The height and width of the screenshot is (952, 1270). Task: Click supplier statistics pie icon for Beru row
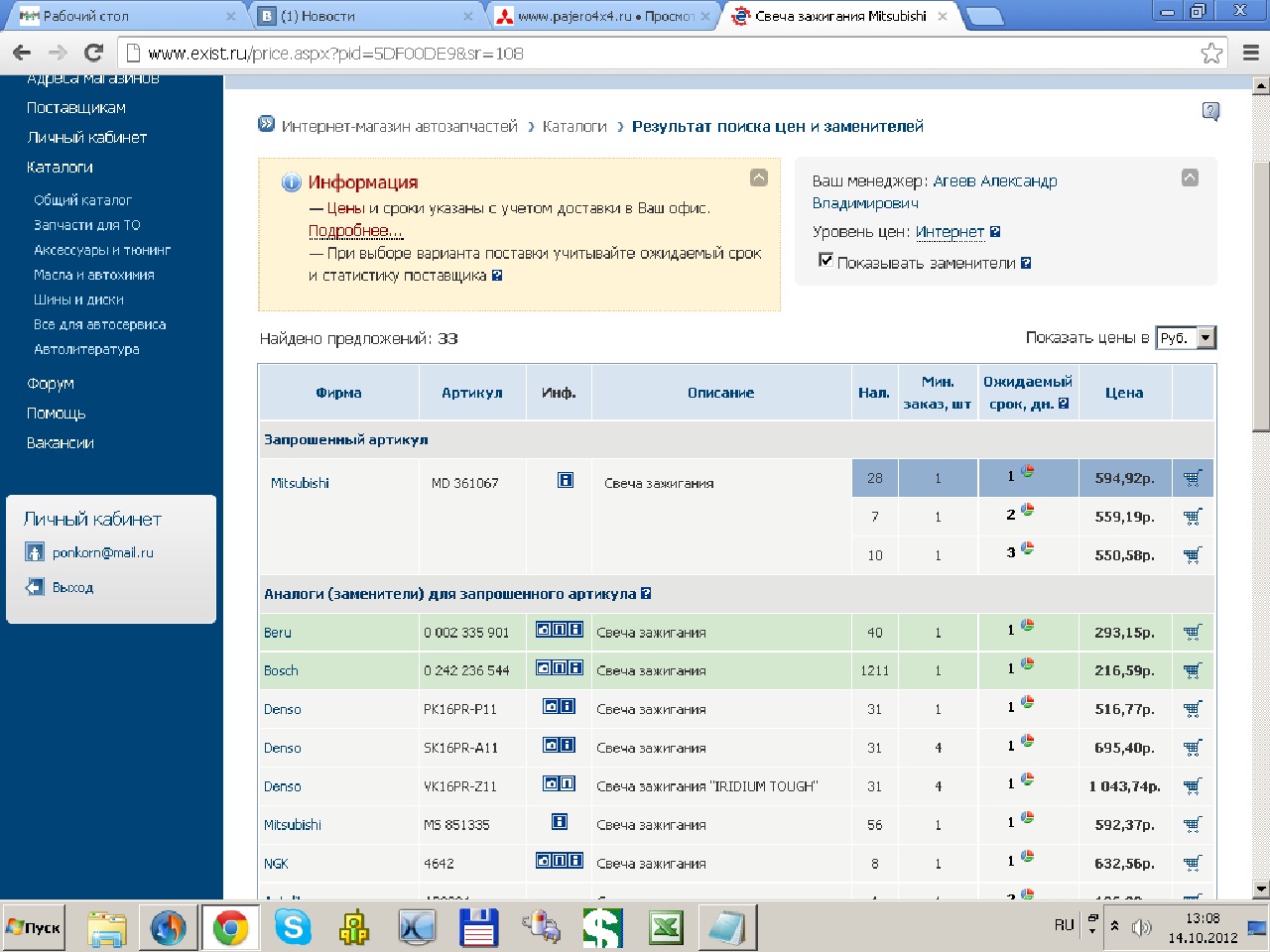(1028, 627)
